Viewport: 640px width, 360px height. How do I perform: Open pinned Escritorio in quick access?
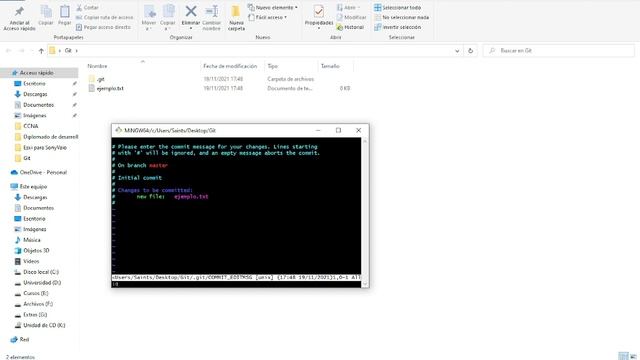[34, 83]
